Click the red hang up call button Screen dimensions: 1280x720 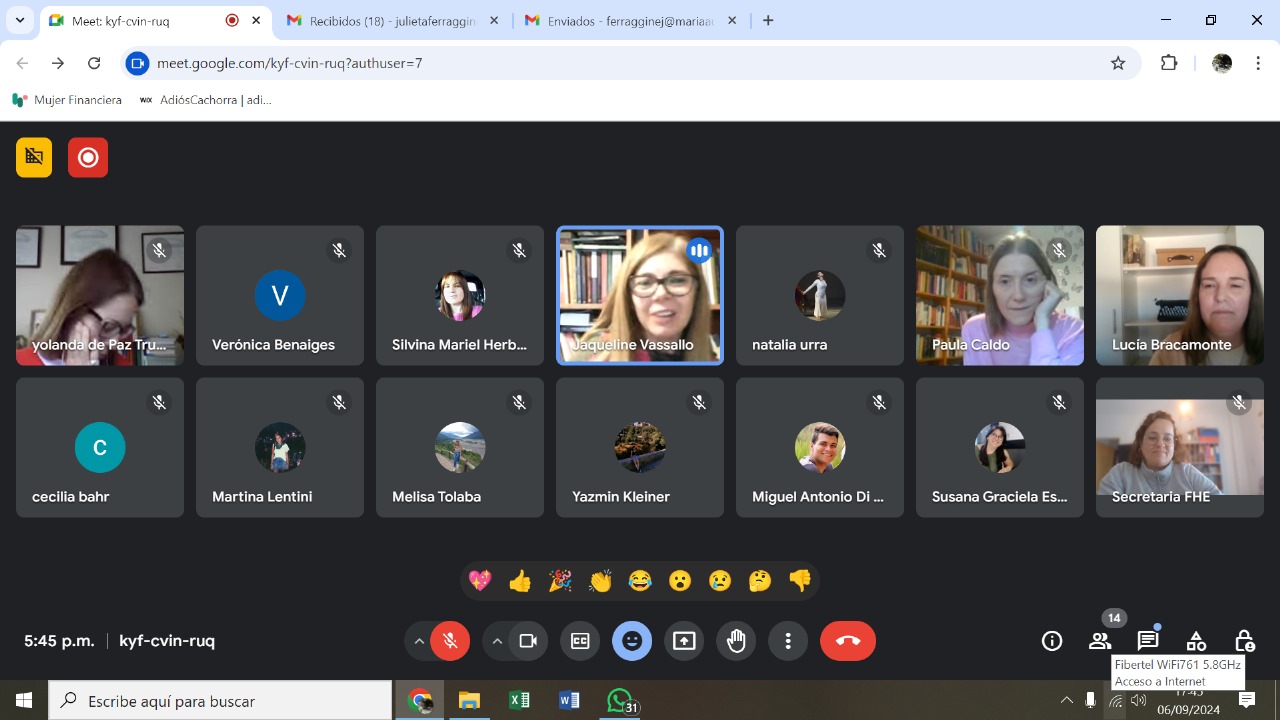coord(847,641)
